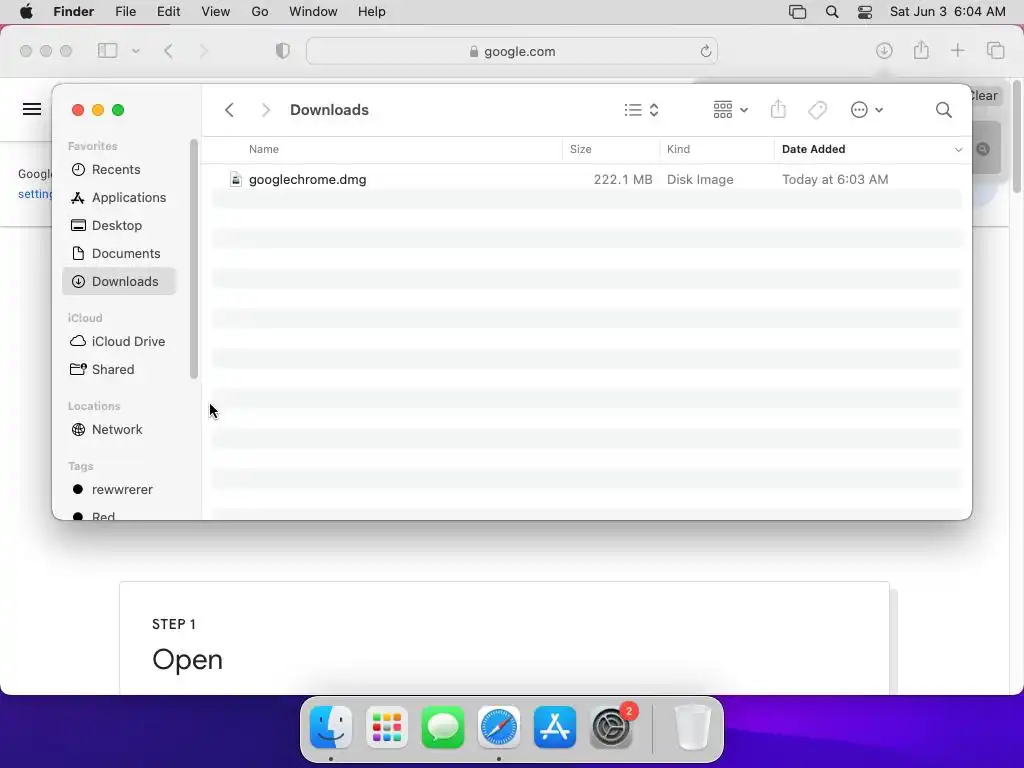Click the Disk Image kind cell

point(699,180)
